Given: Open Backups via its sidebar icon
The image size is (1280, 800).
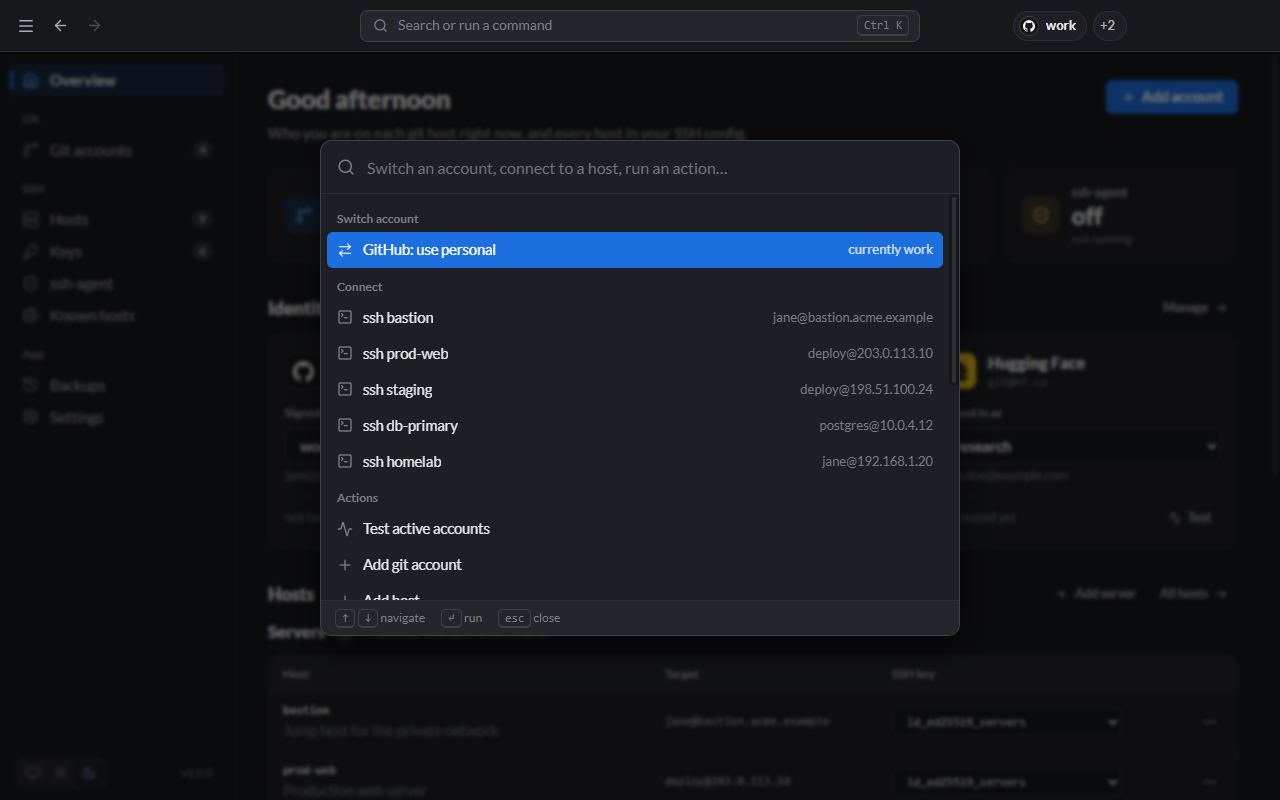Looking at the screenshot, I should click(30, 385).
